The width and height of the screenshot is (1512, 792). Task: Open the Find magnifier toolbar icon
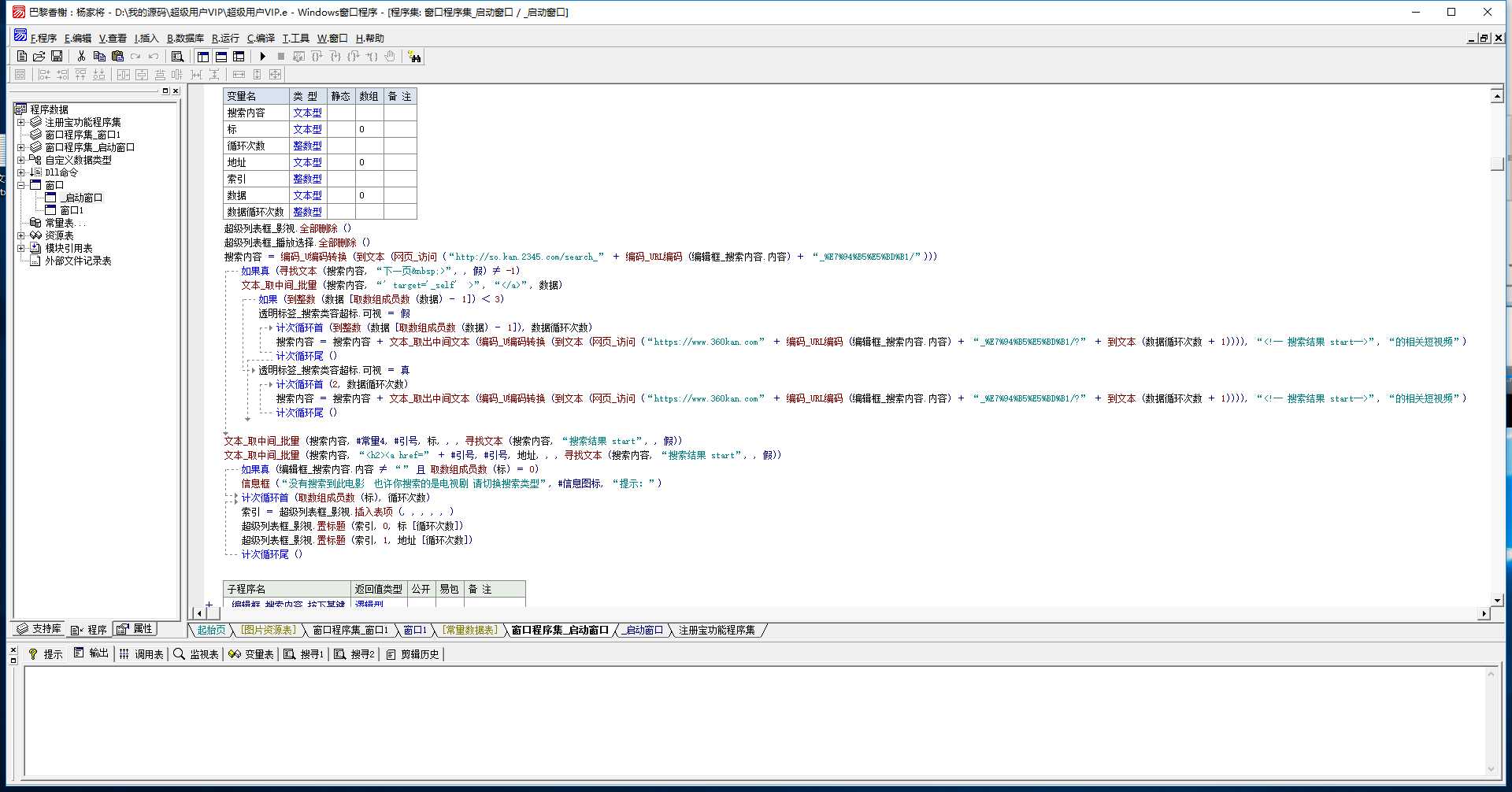tap(177, 56)
